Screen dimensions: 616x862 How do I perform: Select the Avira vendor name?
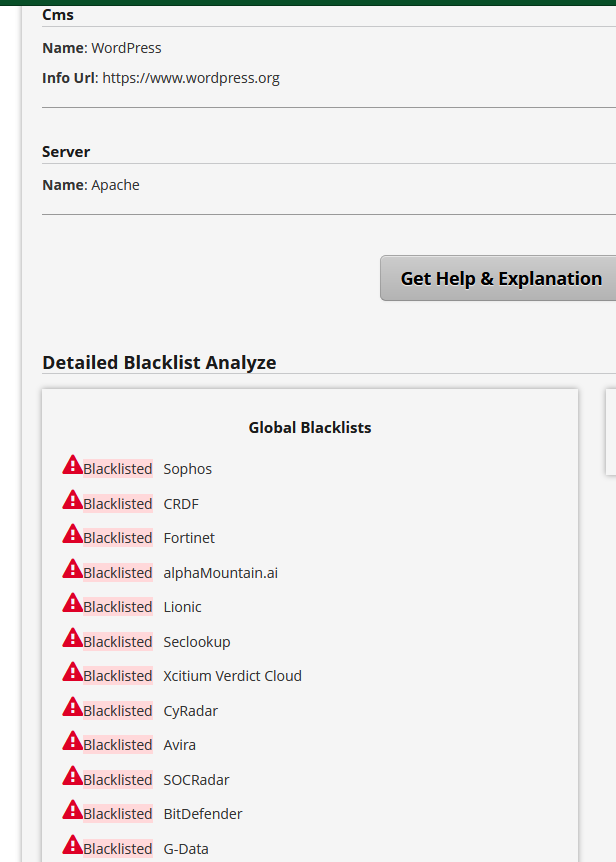pos(180,745)
